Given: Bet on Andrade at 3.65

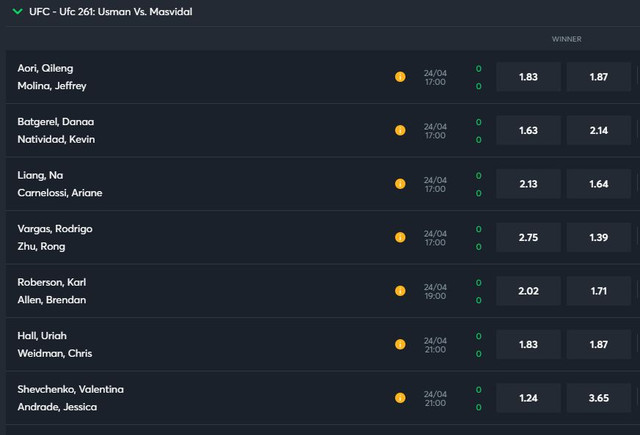Looking at the screenshot, I should tap(599, 397).
